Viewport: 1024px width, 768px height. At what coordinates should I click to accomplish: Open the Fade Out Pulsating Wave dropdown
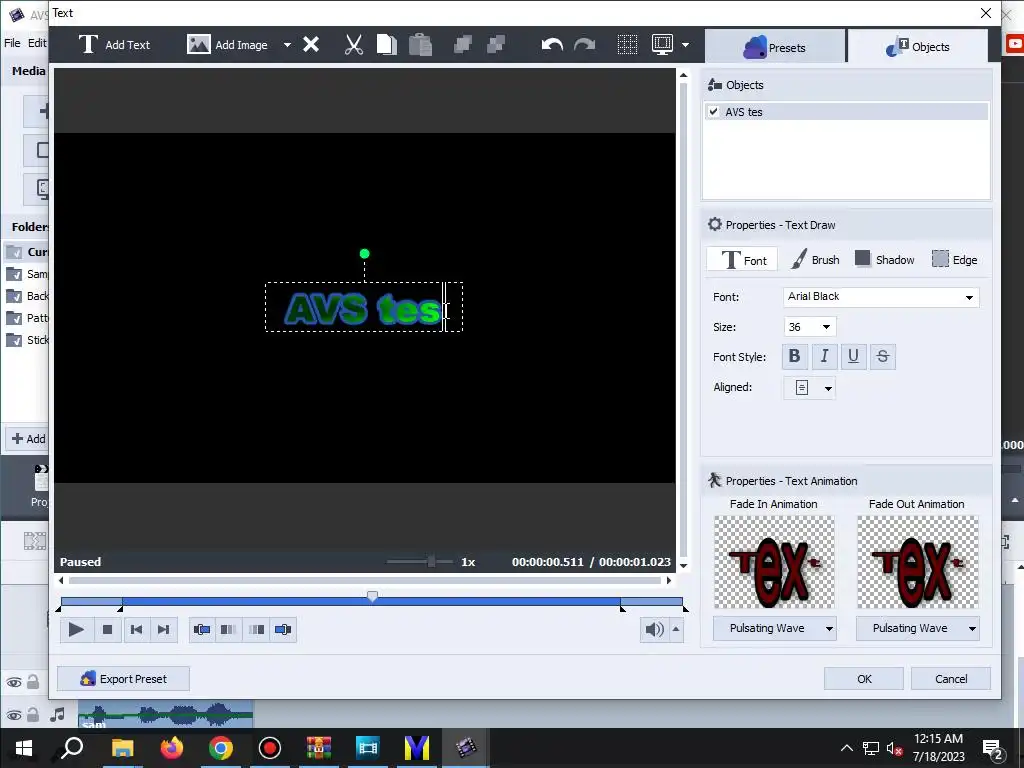918,628
